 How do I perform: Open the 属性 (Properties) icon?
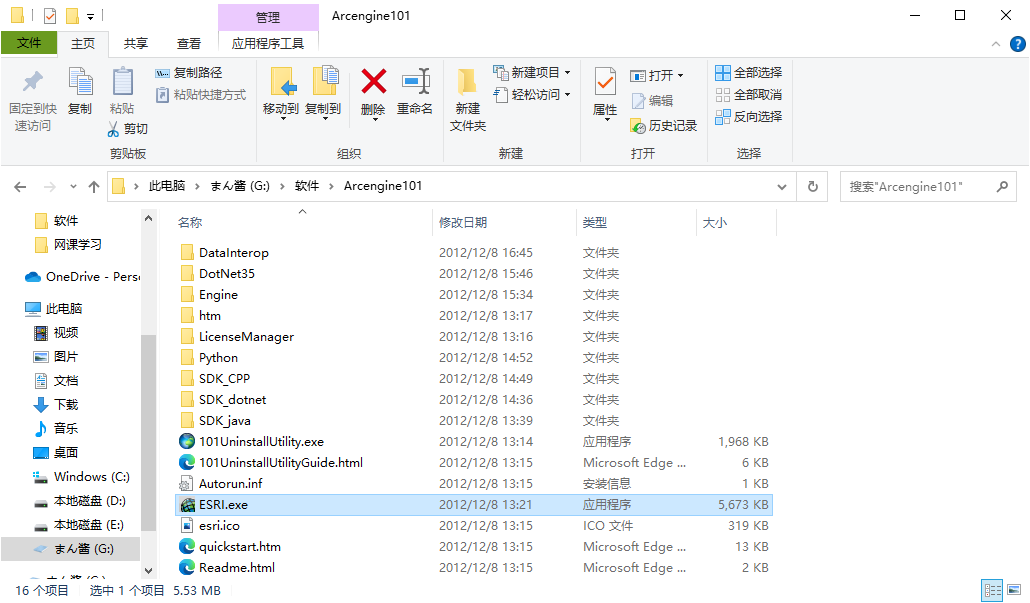tap(604, 84)
